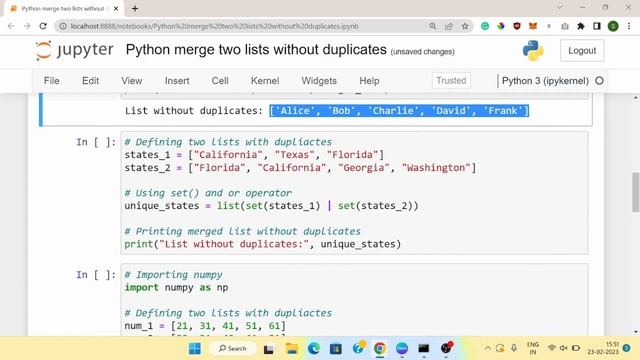Go forward using browser forward arrow

[27, 26]
